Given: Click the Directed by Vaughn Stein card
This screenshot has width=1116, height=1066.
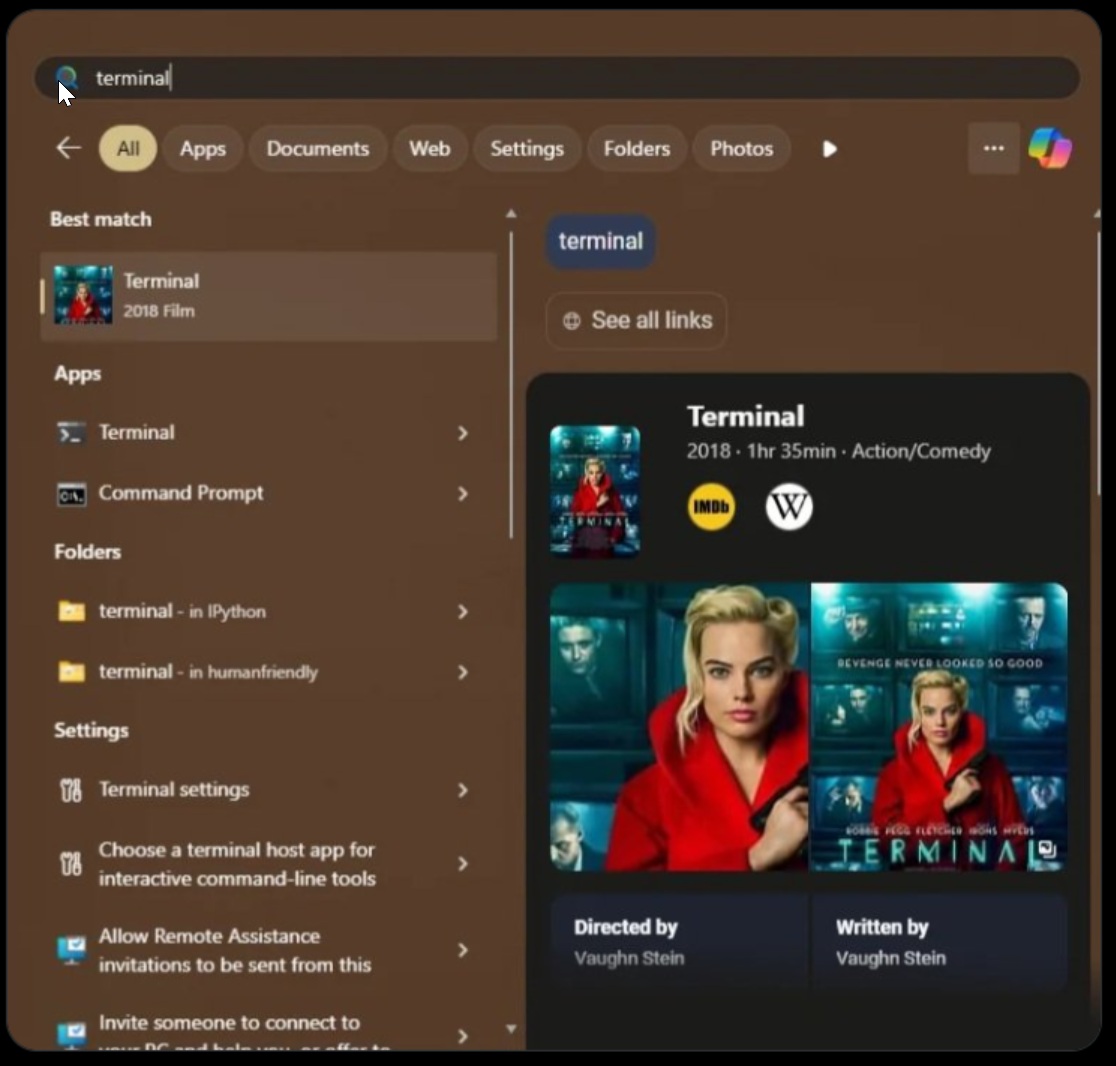Looking at the screenshot, I should click(680, 942).
